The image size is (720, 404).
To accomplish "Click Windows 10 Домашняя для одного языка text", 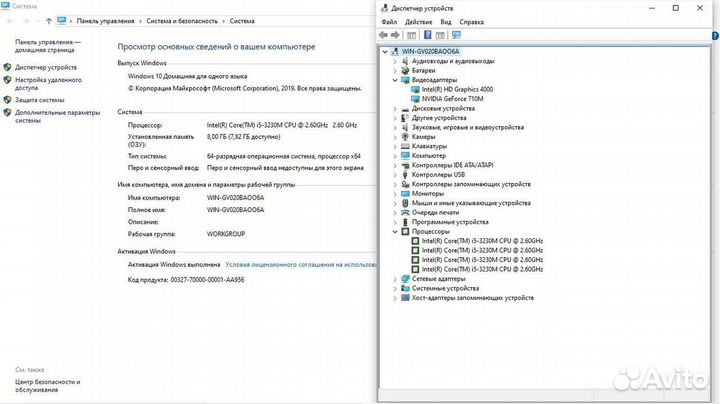I will point(187,76).
